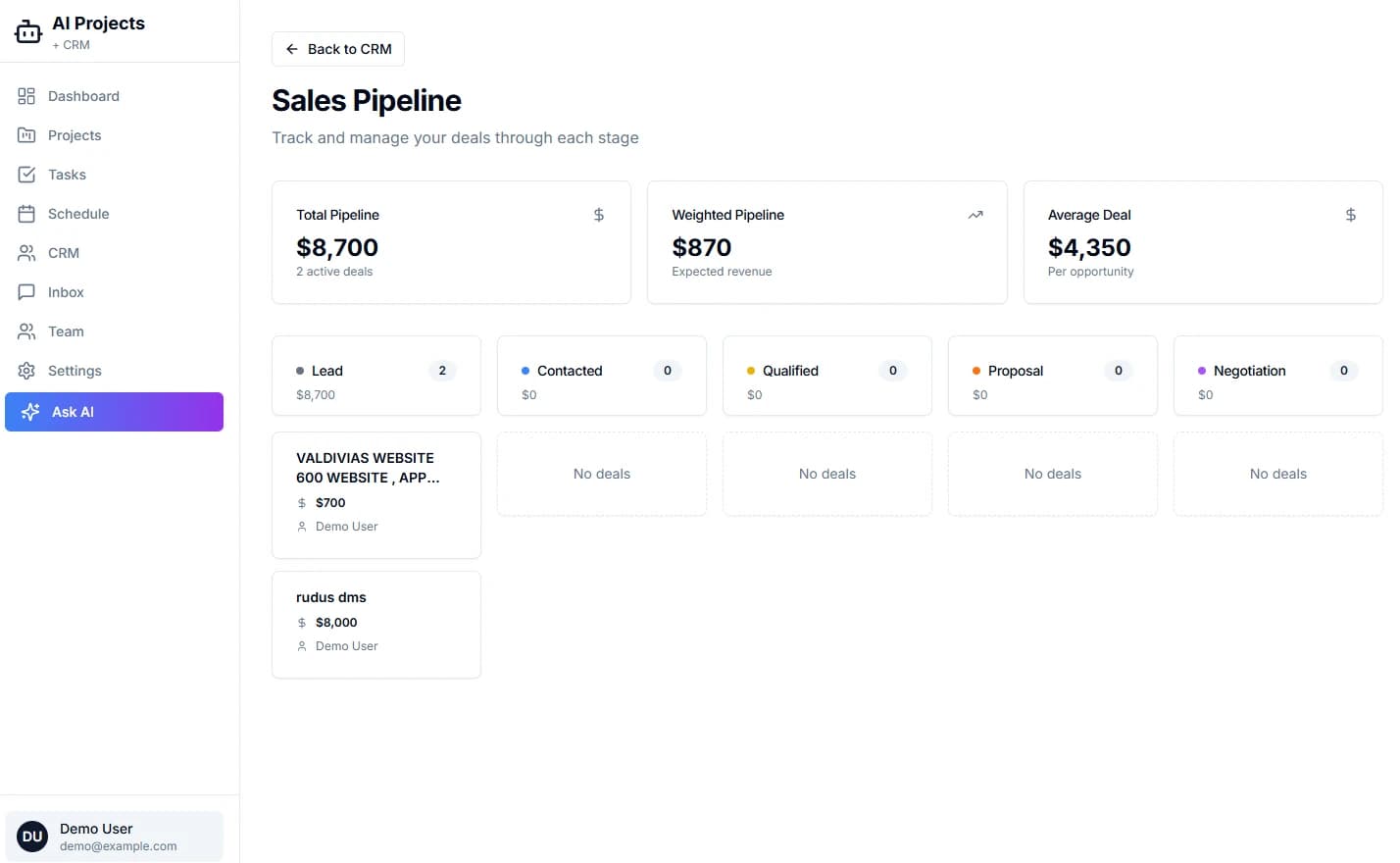Open Inbox via the chat bubble icon

pos(27,291)
